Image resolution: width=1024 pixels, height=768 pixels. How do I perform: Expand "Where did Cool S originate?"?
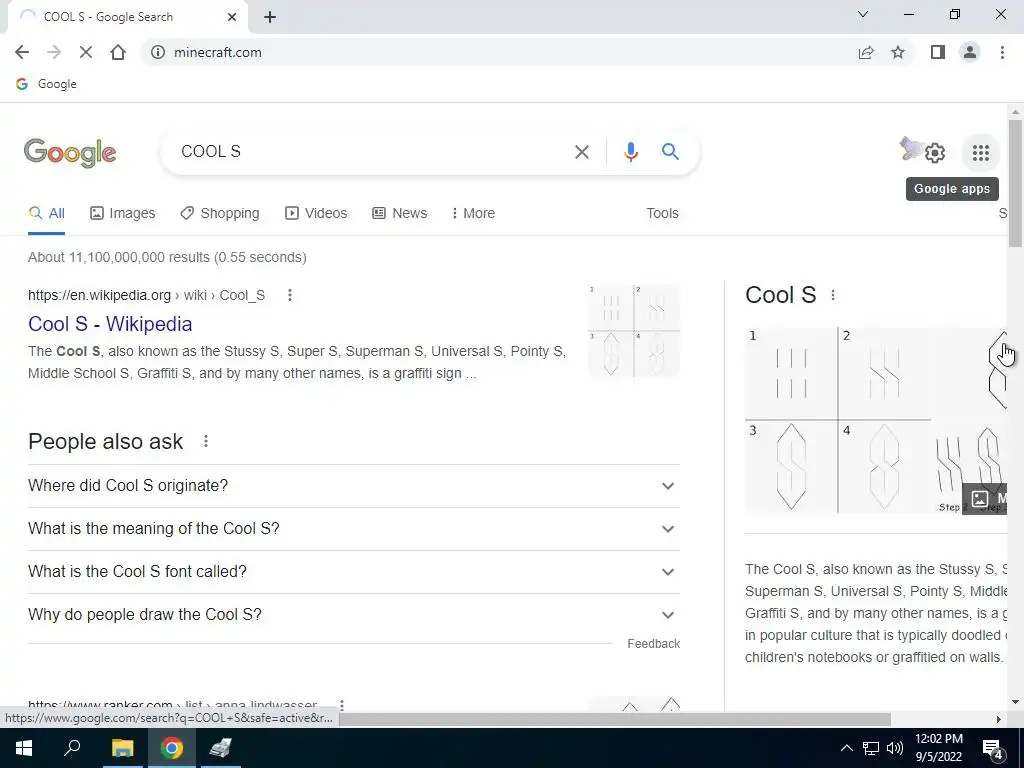[353, 486]
